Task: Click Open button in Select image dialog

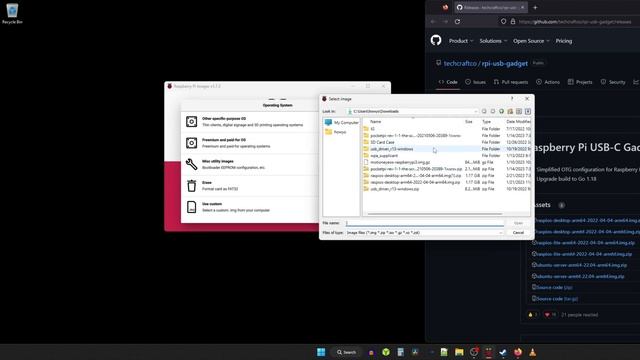Action: (518, 223)
